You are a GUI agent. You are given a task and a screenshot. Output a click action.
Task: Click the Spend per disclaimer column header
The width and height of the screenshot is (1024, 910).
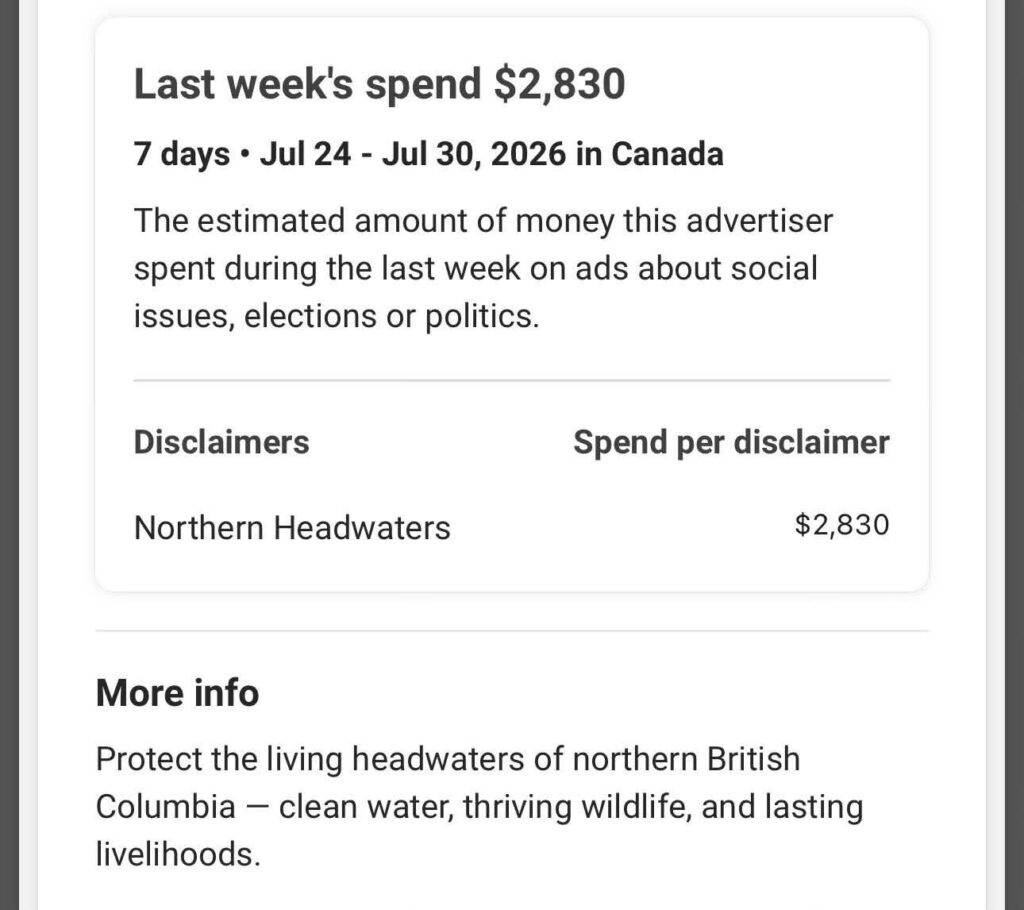(731, 443)
